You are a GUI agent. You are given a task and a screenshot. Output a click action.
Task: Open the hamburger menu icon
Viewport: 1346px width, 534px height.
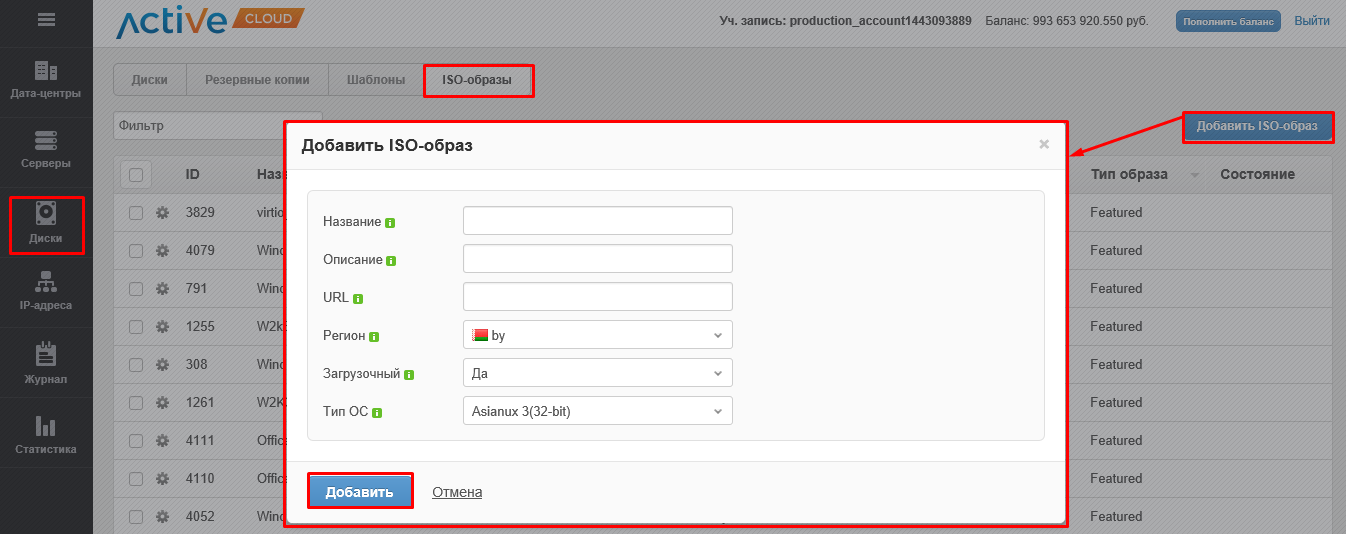46,19
